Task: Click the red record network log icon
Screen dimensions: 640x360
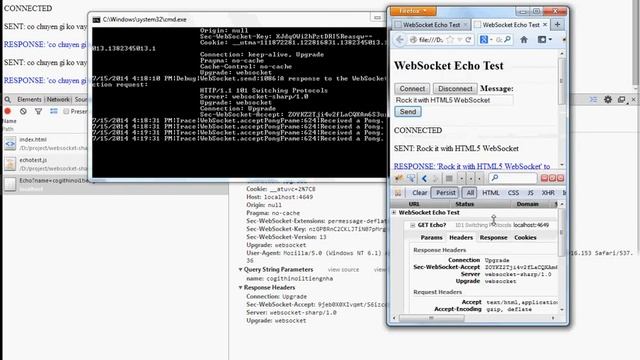Action: point(8,111)
